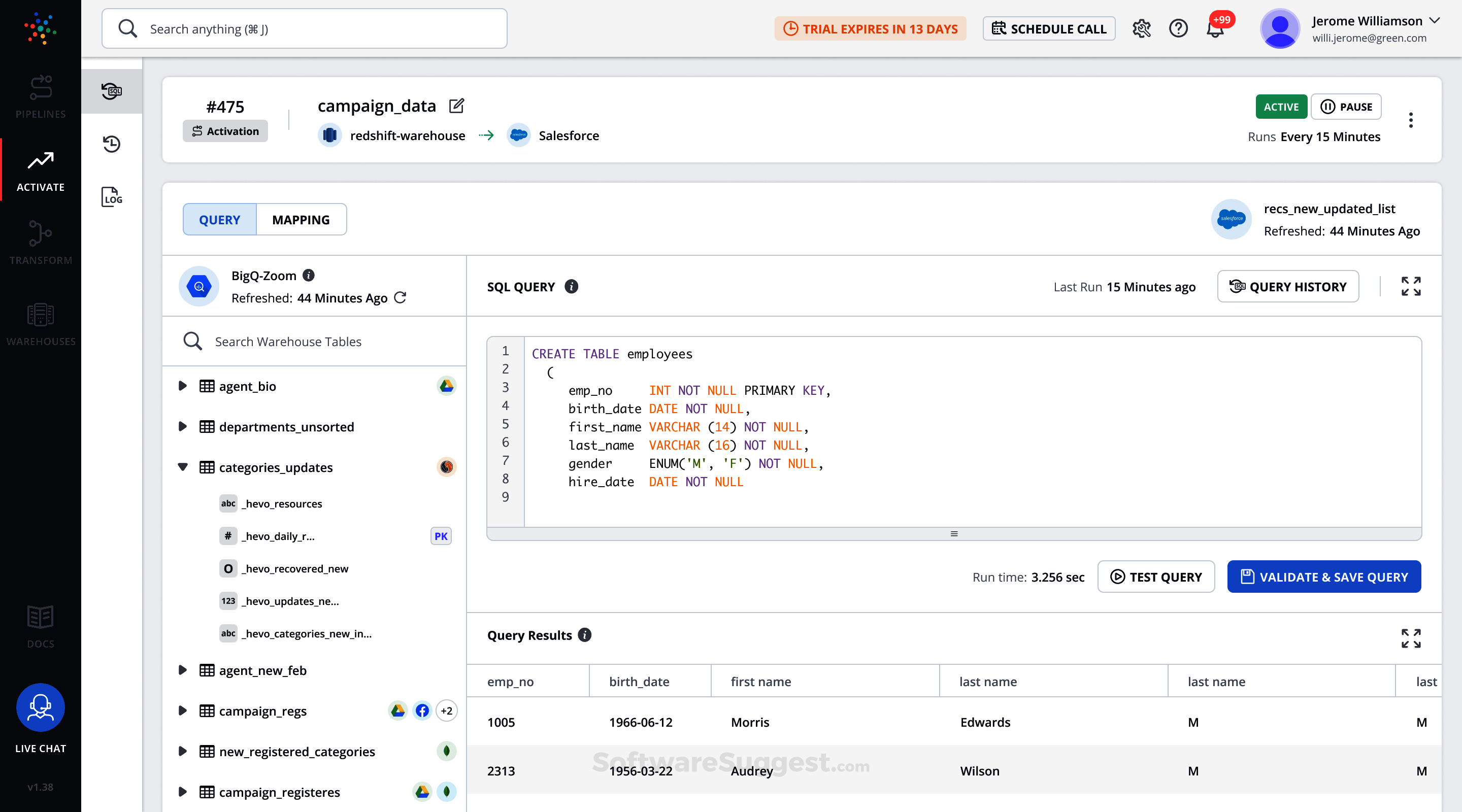1462x812 pixels.
Task: Expand the SQL query editor to fullscreen
Action: tap(1411, 287)
